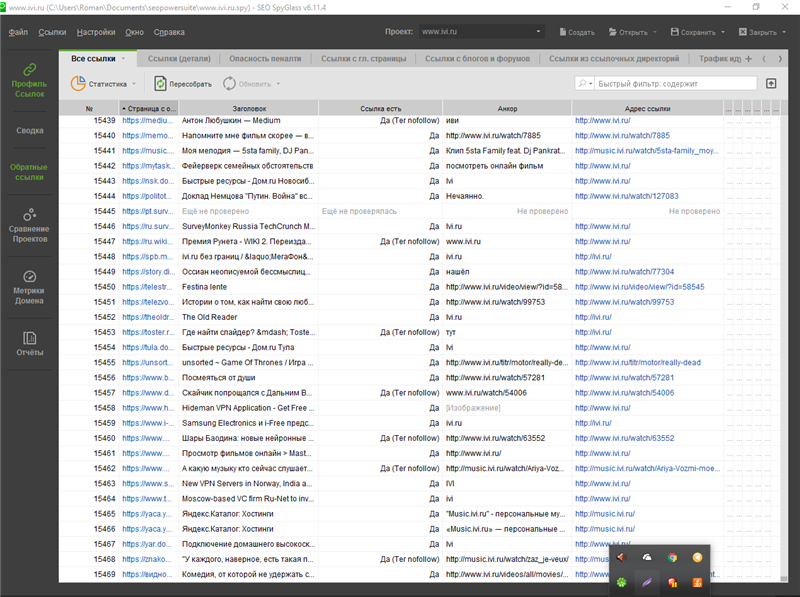The height and width of the screenshot is (597, 800).
Task: Click the Chrome icon in the tray popup
Action: point(672,558)
